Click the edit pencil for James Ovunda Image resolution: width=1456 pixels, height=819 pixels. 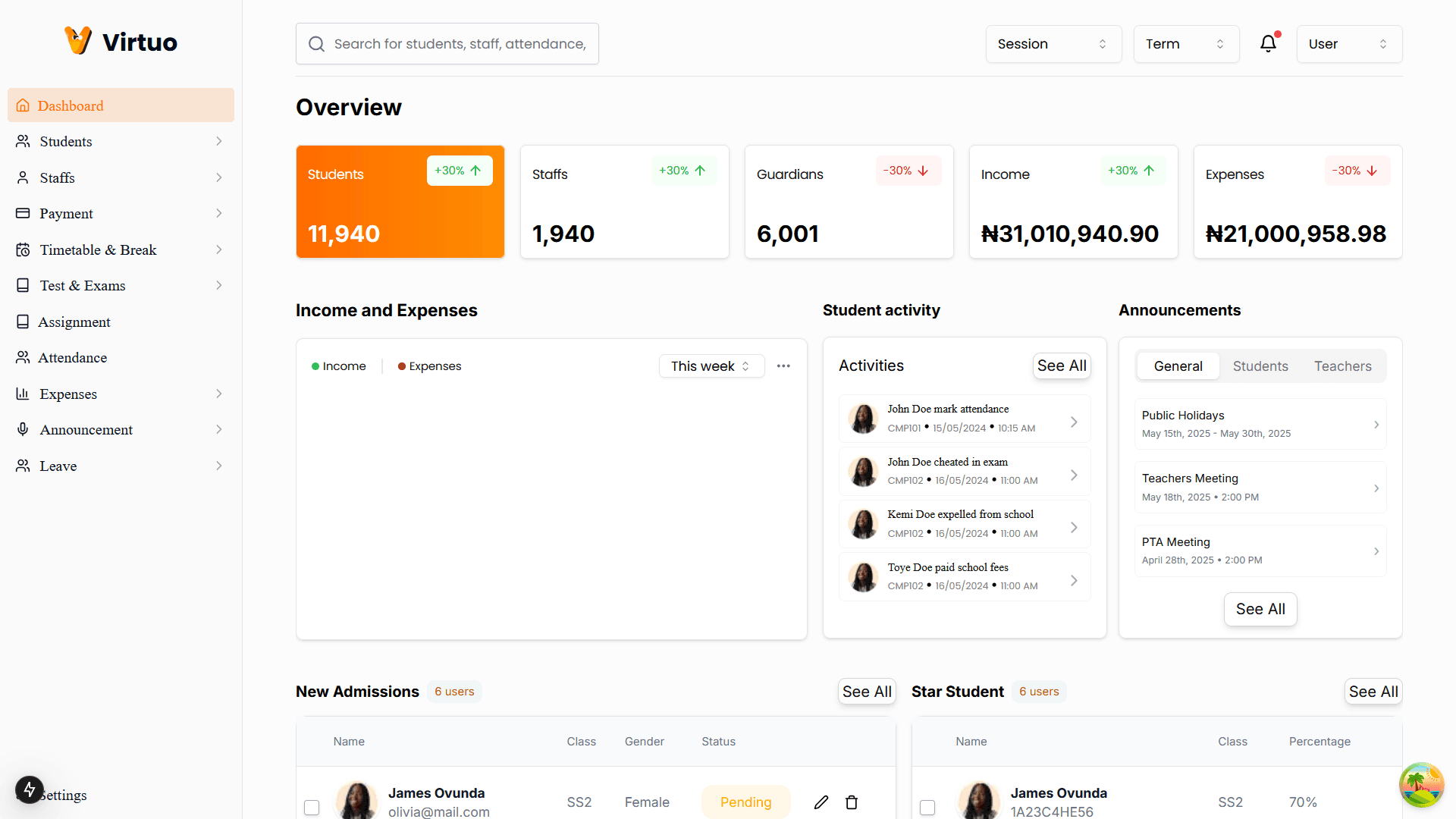(x=821, y=802)
